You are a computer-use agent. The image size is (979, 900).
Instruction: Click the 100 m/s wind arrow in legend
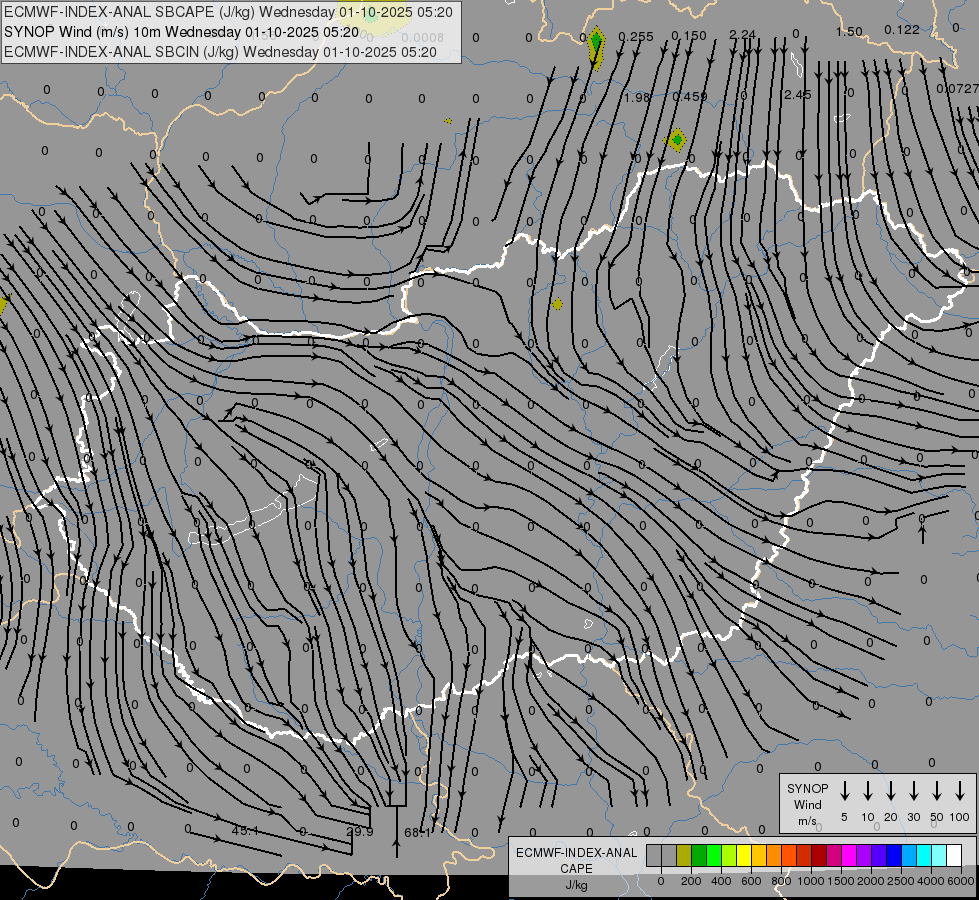point(959,791)
